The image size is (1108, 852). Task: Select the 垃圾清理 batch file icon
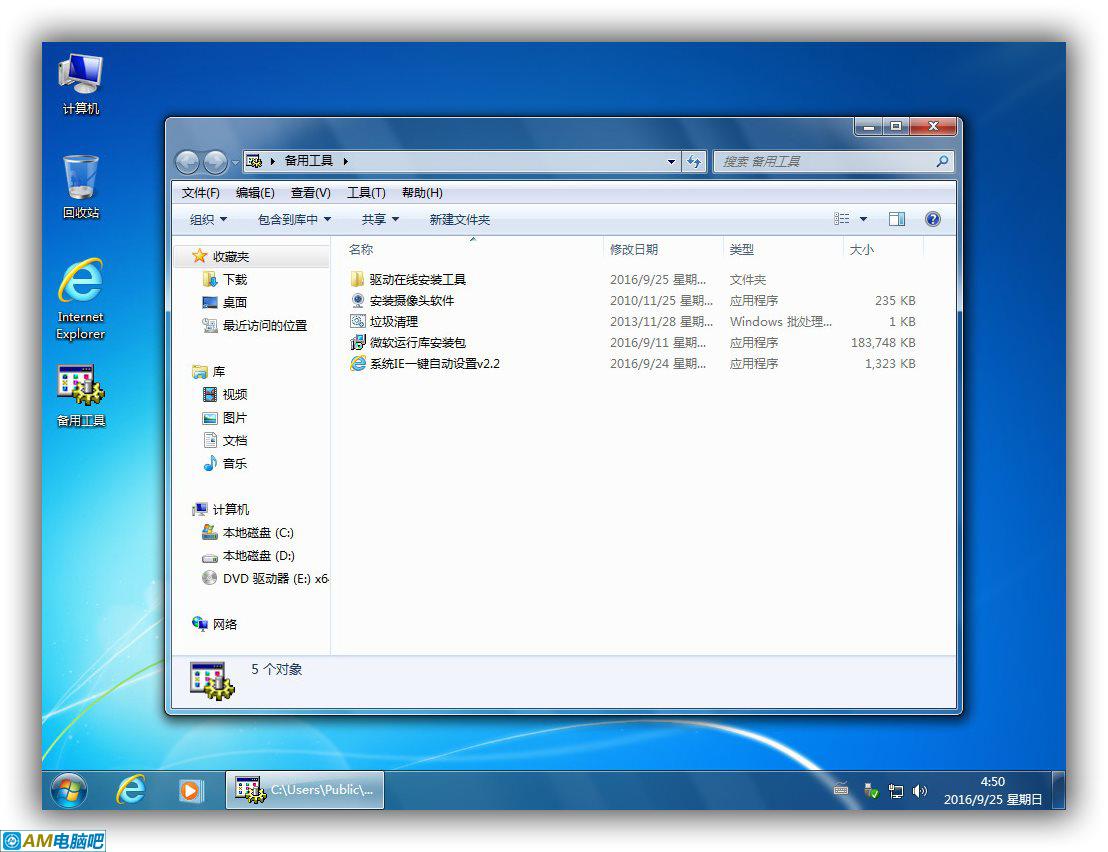click(358, 321)
